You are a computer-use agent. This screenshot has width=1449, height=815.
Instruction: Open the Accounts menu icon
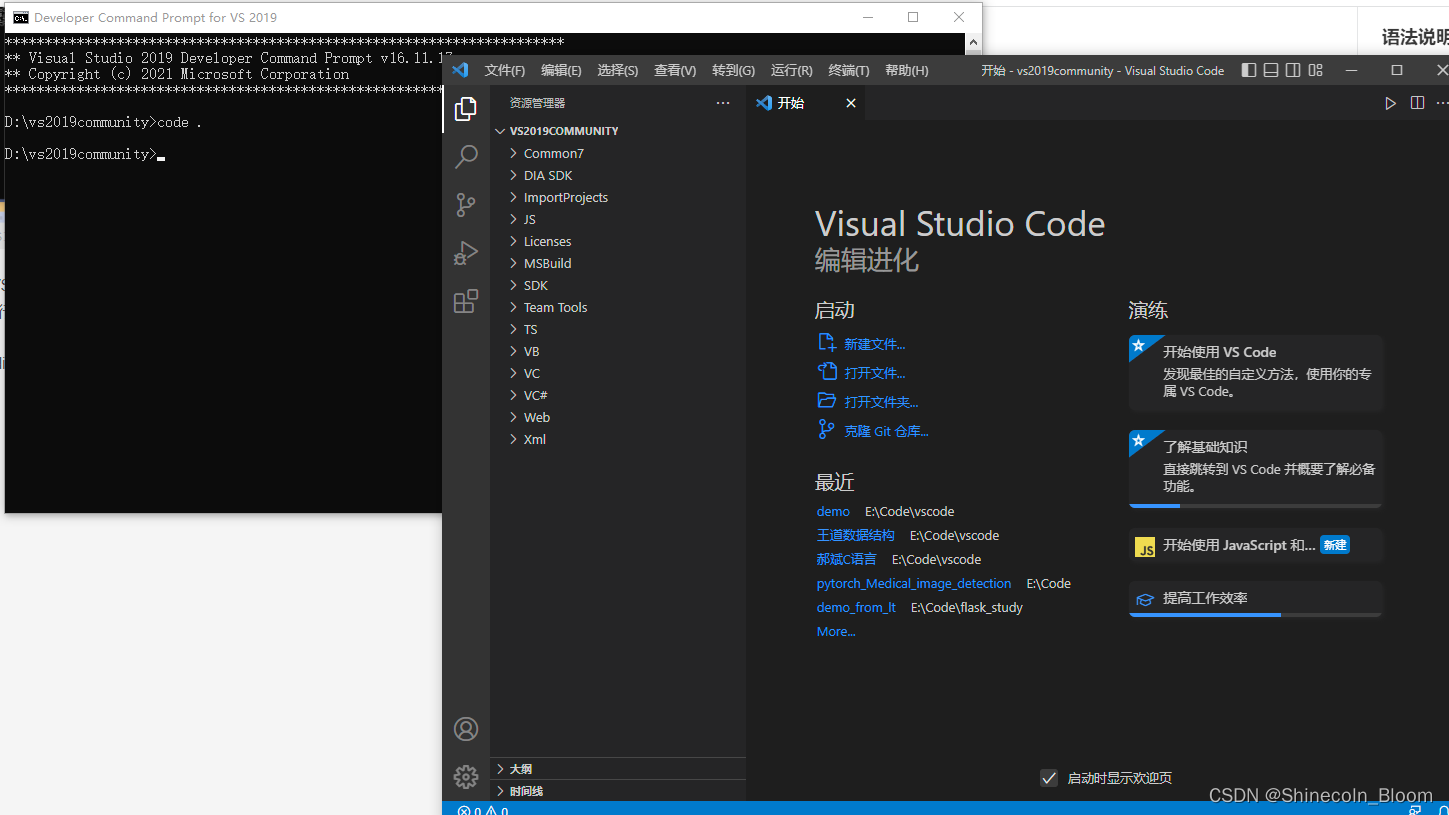pos(466,729)
